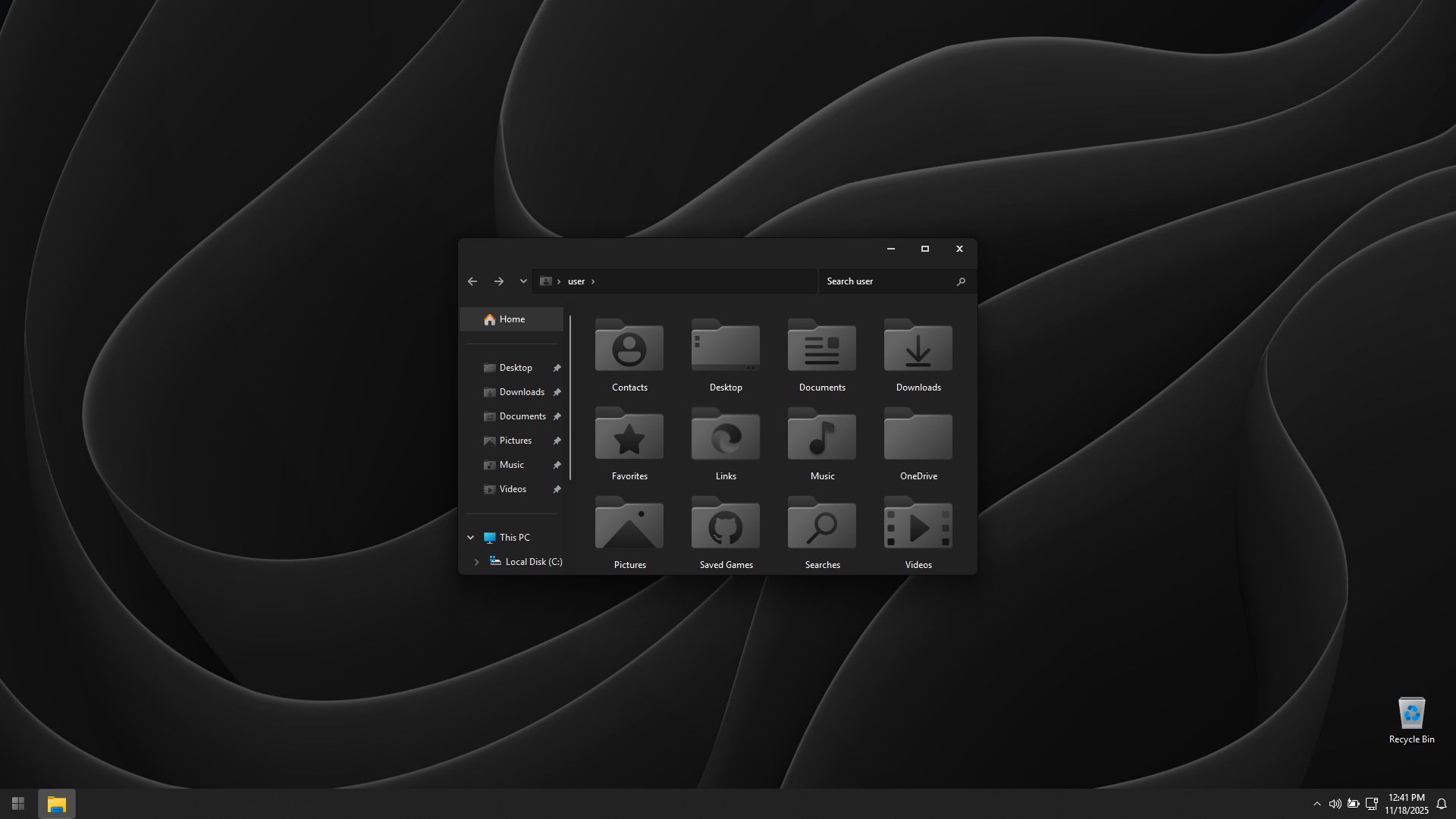This screenshot has width=1456, height=819.
Task: Open the Favorites star folder
Action: [x=629, y=435]
